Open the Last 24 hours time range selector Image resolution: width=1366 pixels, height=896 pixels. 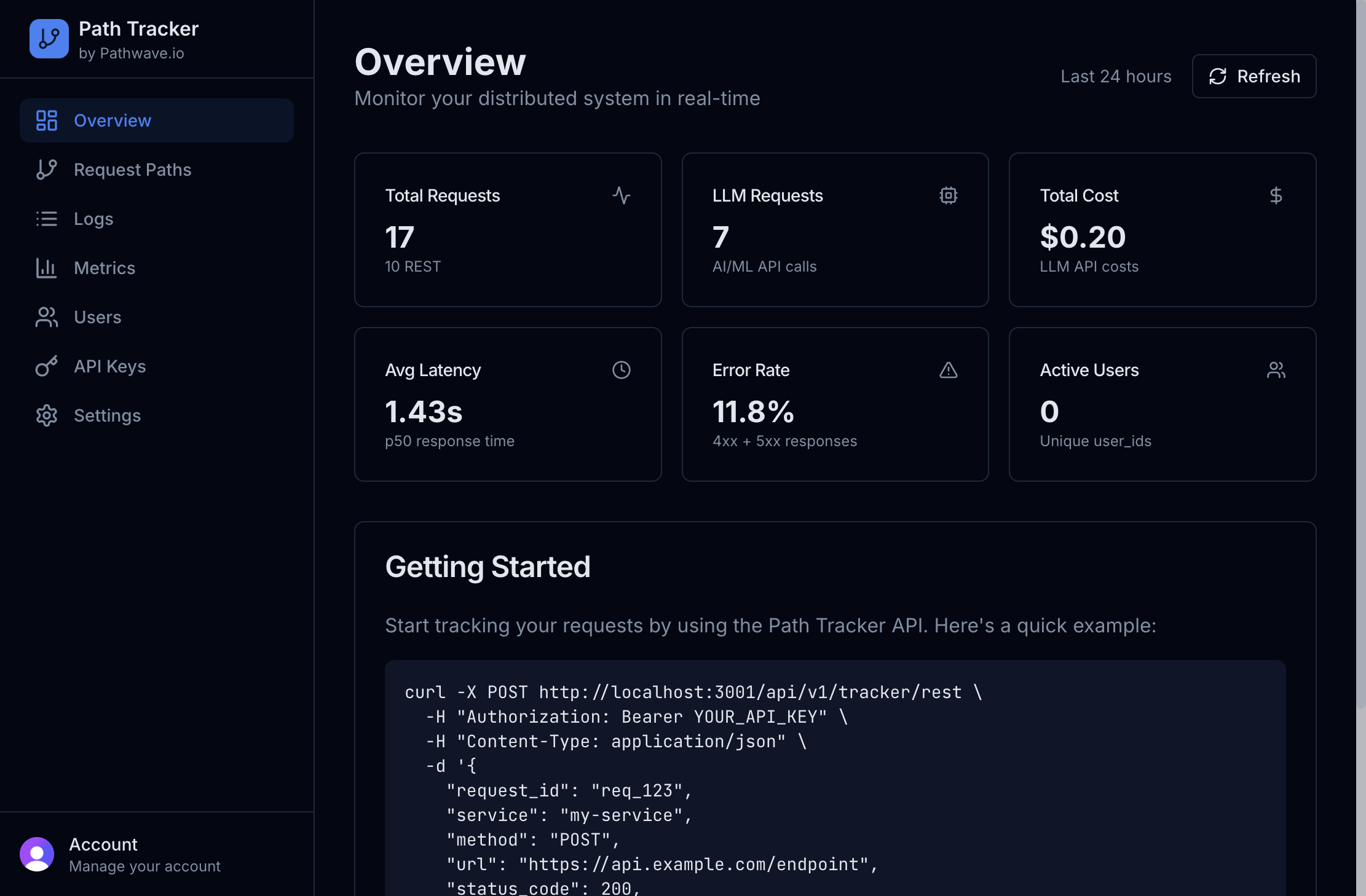(1116, 76)
